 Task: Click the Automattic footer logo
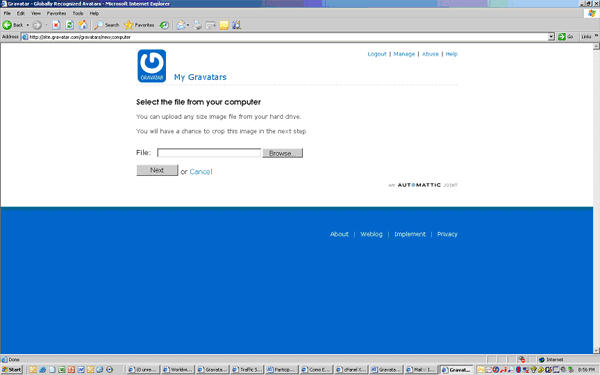[423, 185]
